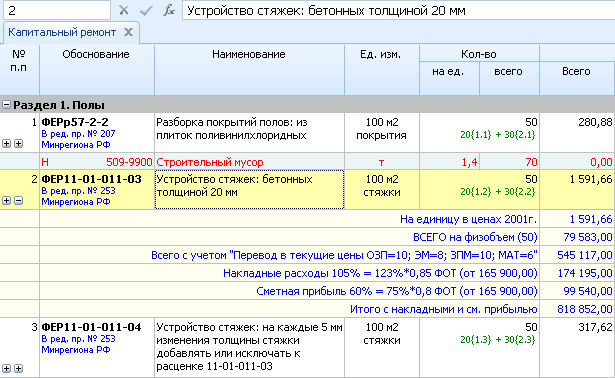This screenshot has width=615, height=378.
Task: Select value 174 195,00
Action: point(585,273)
